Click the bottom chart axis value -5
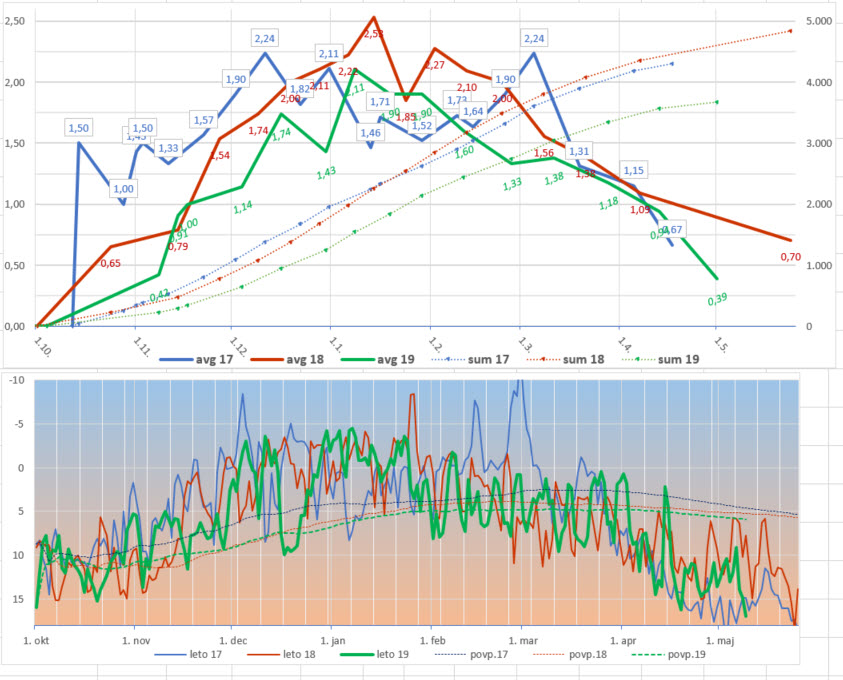The width and height of the screenshot is (843, 680). [19, 424]
